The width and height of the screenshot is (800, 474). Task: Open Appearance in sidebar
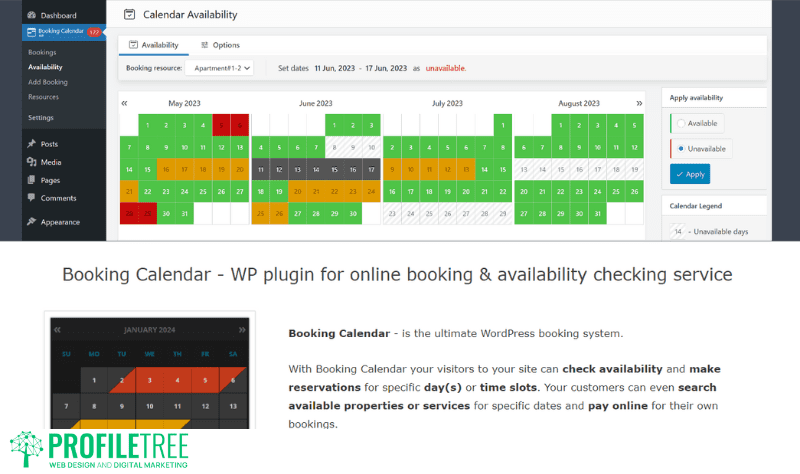[60, 222]
